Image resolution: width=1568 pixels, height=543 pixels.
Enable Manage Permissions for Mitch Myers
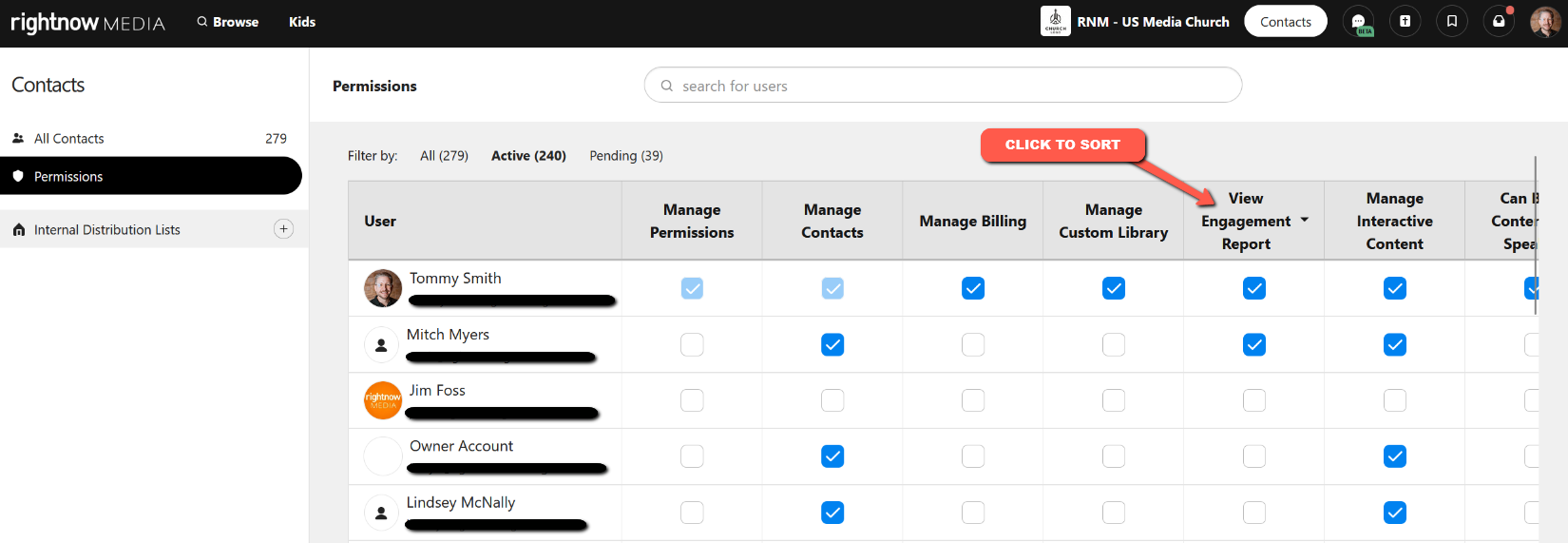coord(692,344)
